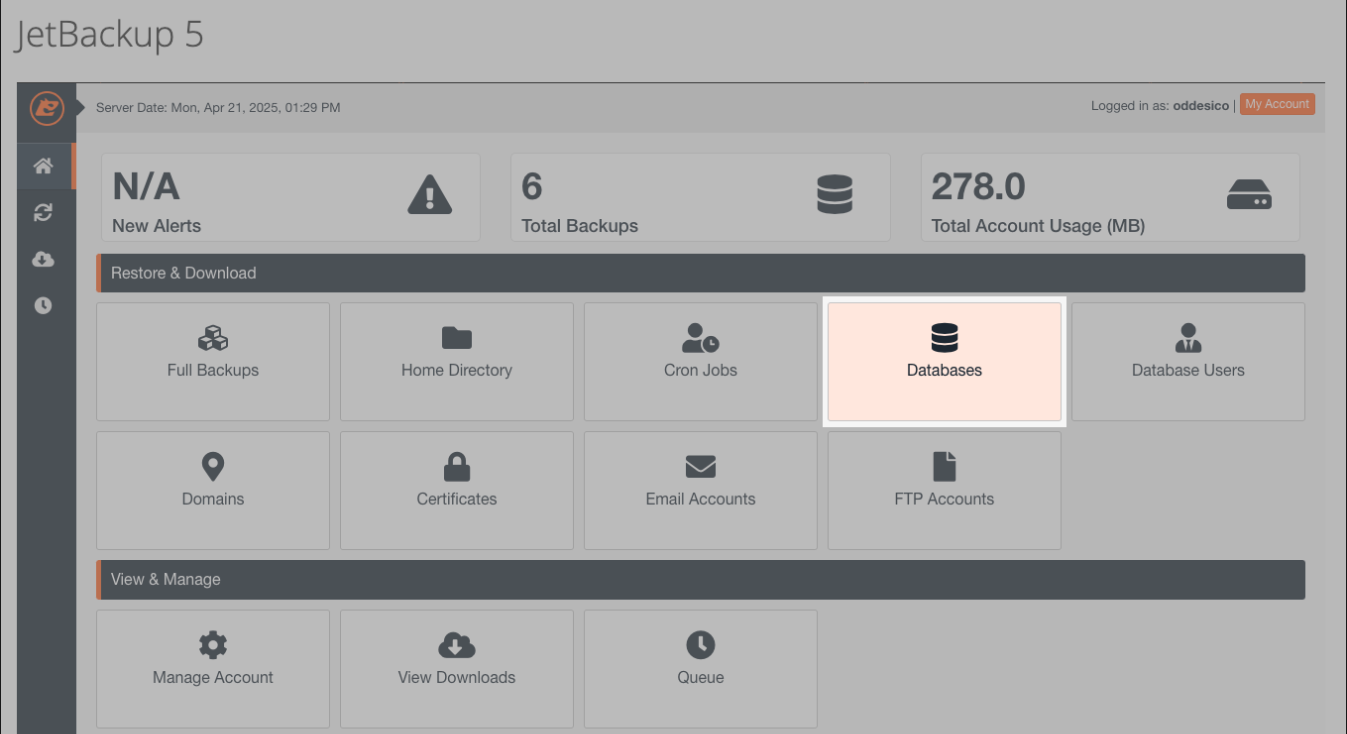Open the Certificates tile
Image resolution: width=1347 pixels, height=734 pixels.
[x=457, y=490]
